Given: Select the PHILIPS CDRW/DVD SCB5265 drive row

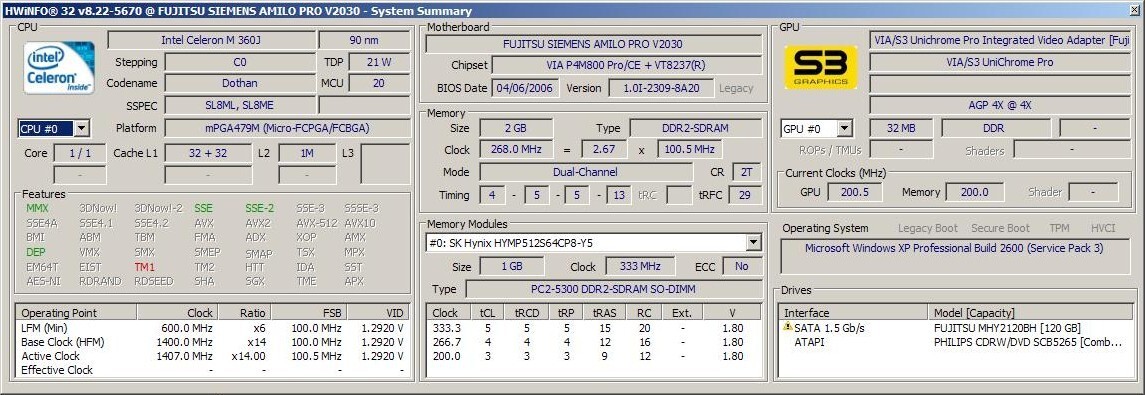Looking at the screenshot, I should pos(957,342).
